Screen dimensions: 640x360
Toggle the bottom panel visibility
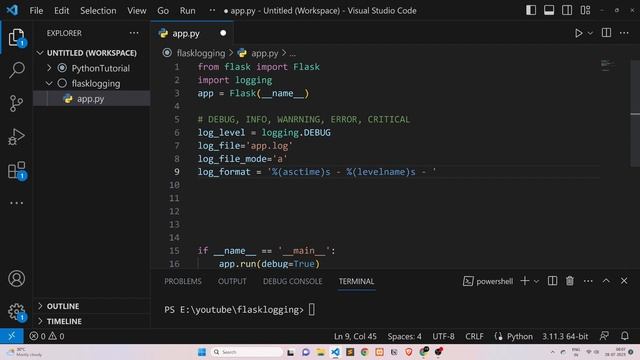point(549,10)
